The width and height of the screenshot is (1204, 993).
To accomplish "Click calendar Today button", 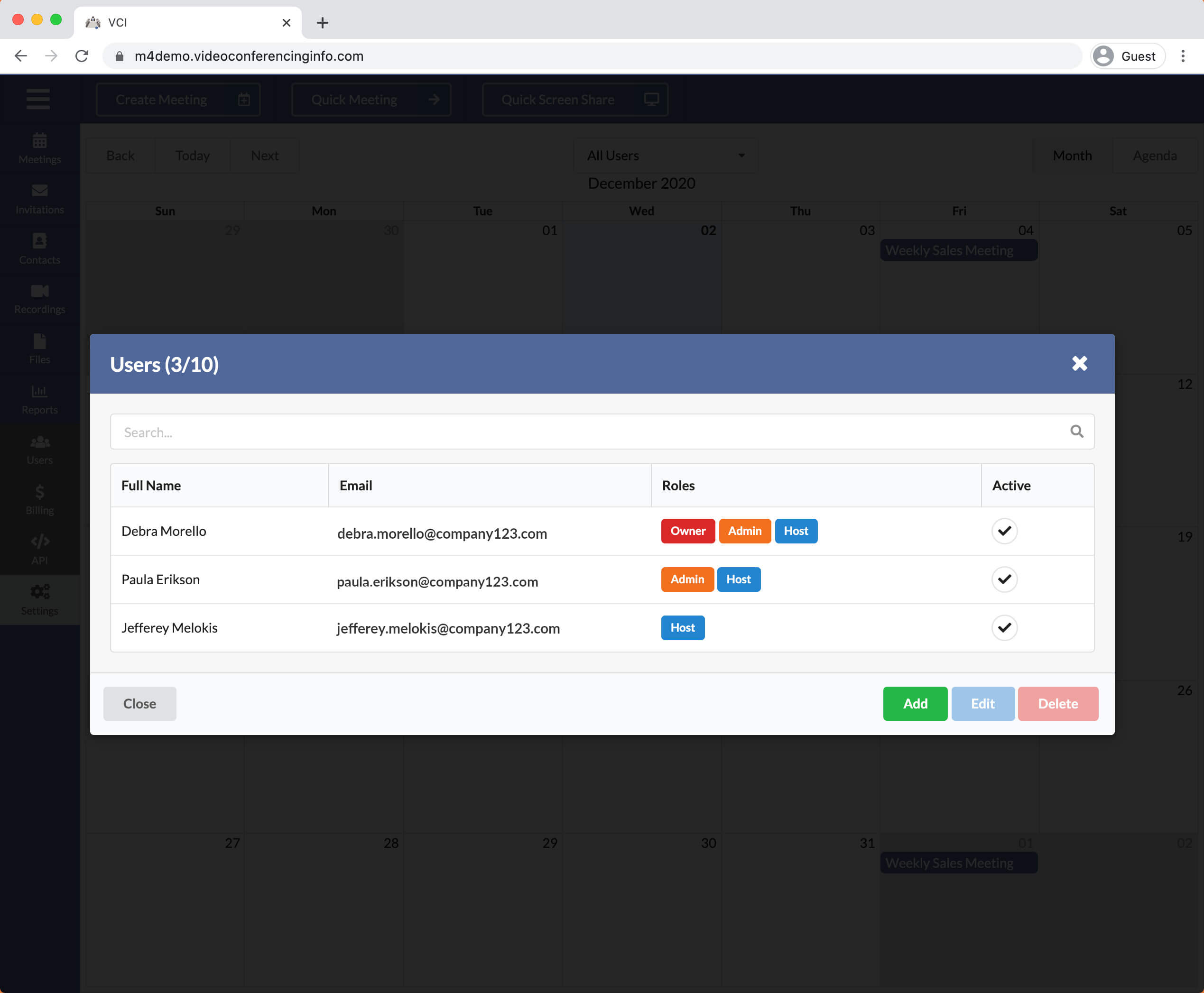I will (192, 156).
